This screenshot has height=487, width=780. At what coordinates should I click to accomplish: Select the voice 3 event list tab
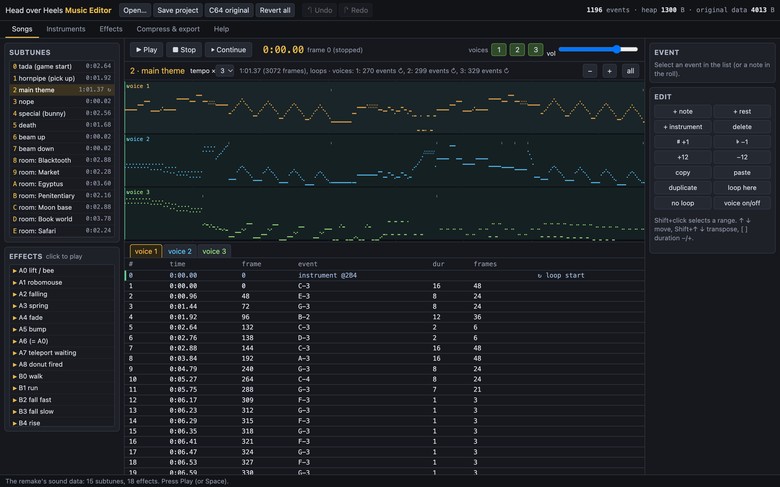pos(214,251)
